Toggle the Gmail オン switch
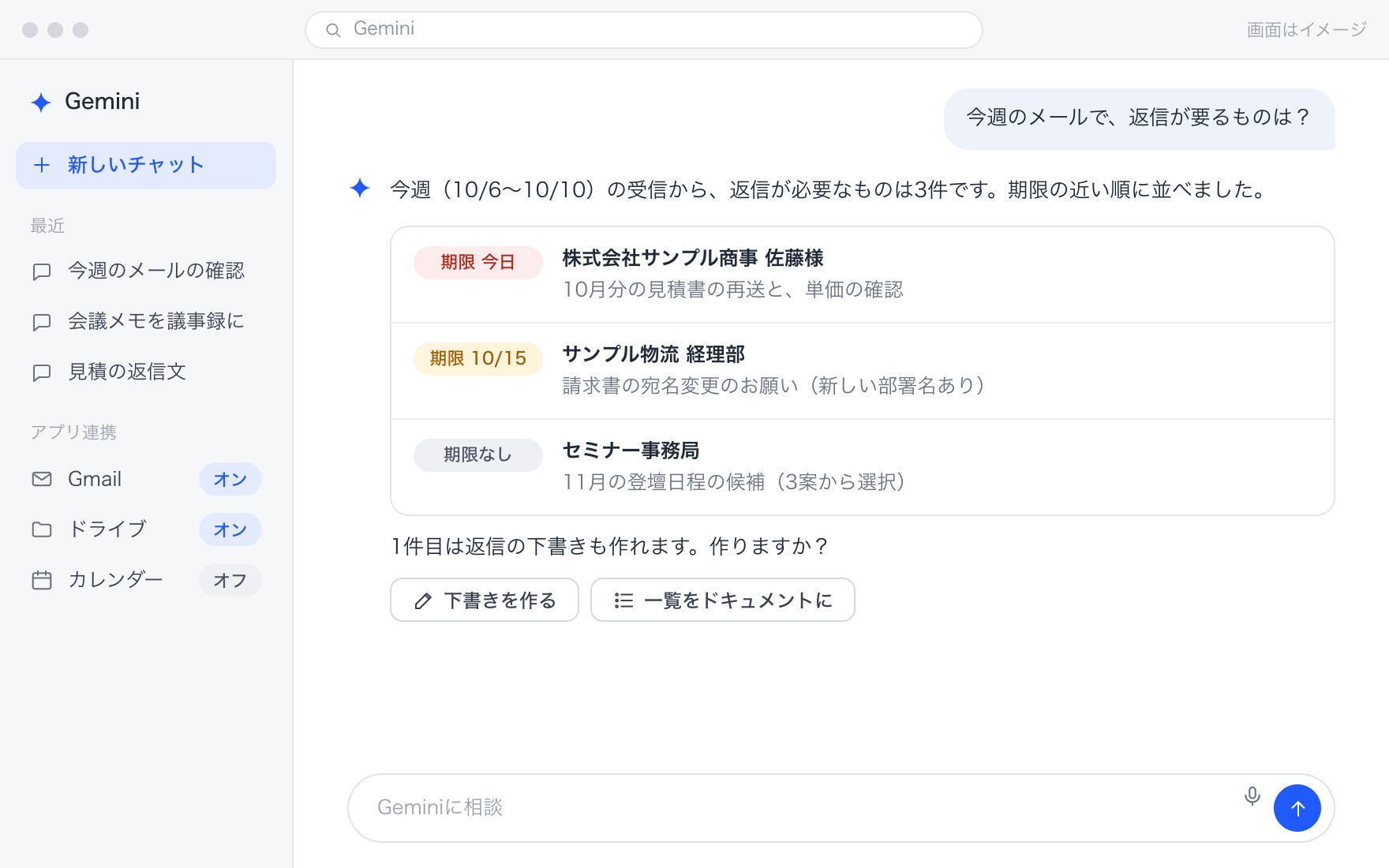This screenshot has width=1389, height=868. pos(230,479)
